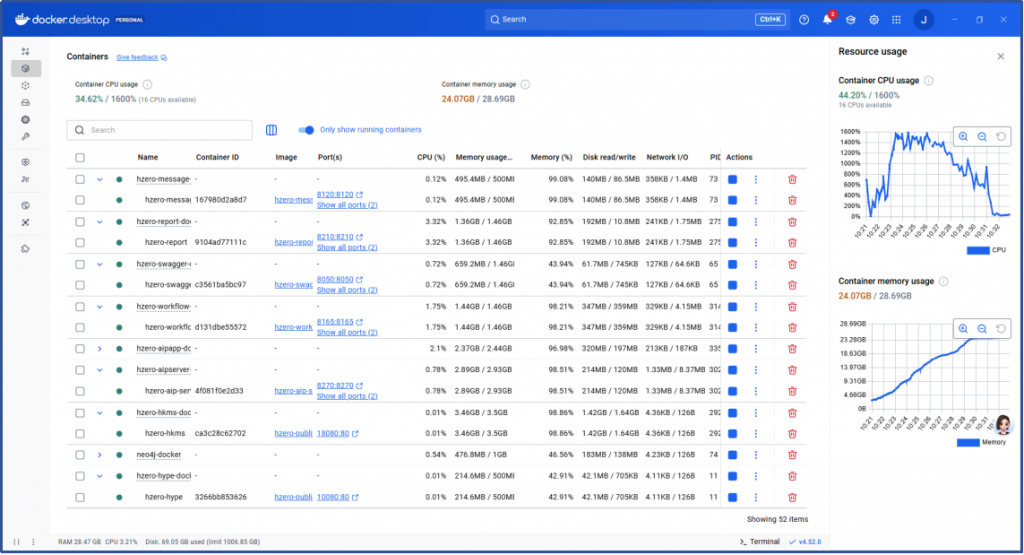1024x555 pixels.
Task: Open Settings gear in top bar
Action: pyautogui.click(x=874, y=19)
